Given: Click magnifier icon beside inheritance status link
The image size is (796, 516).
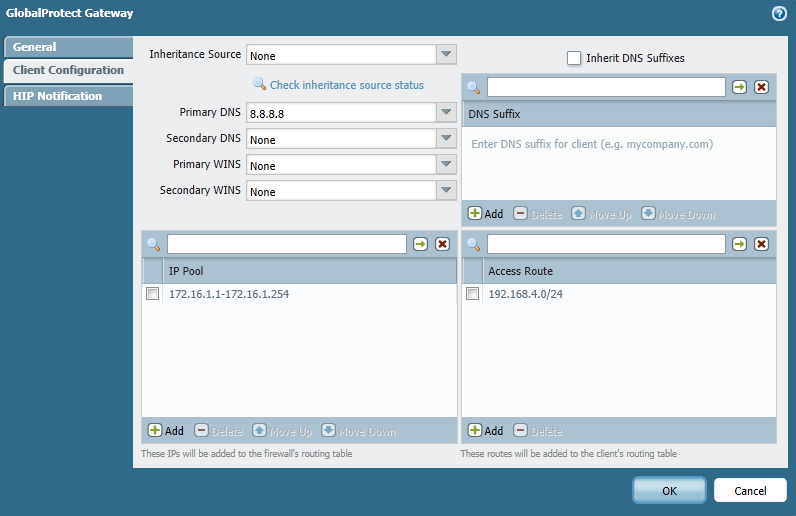Looking at the screenshot, I should click(x=259, y=84).
